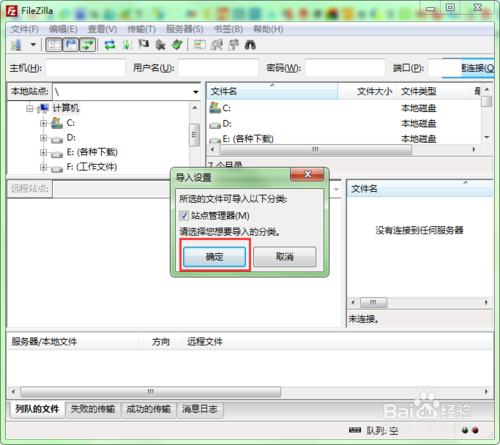Screen dimensions: 500x445
Task: Toggle synchronized browsing icon
Action: pos(234,45)
